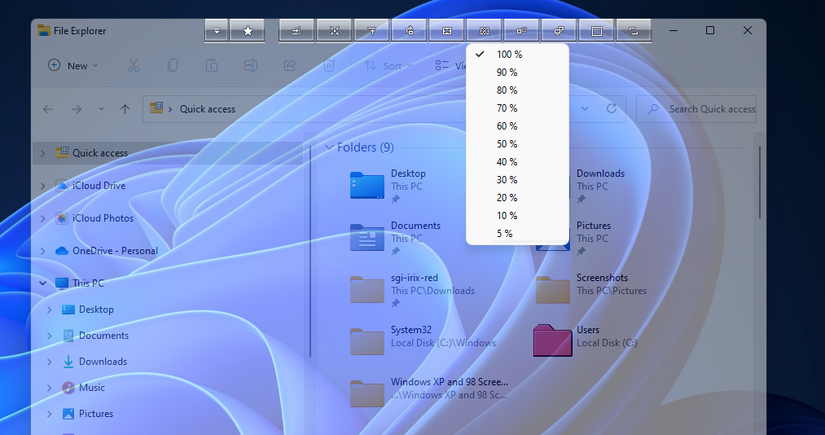Go up one folder level
825x435 pixels.
tap(125, 109)
